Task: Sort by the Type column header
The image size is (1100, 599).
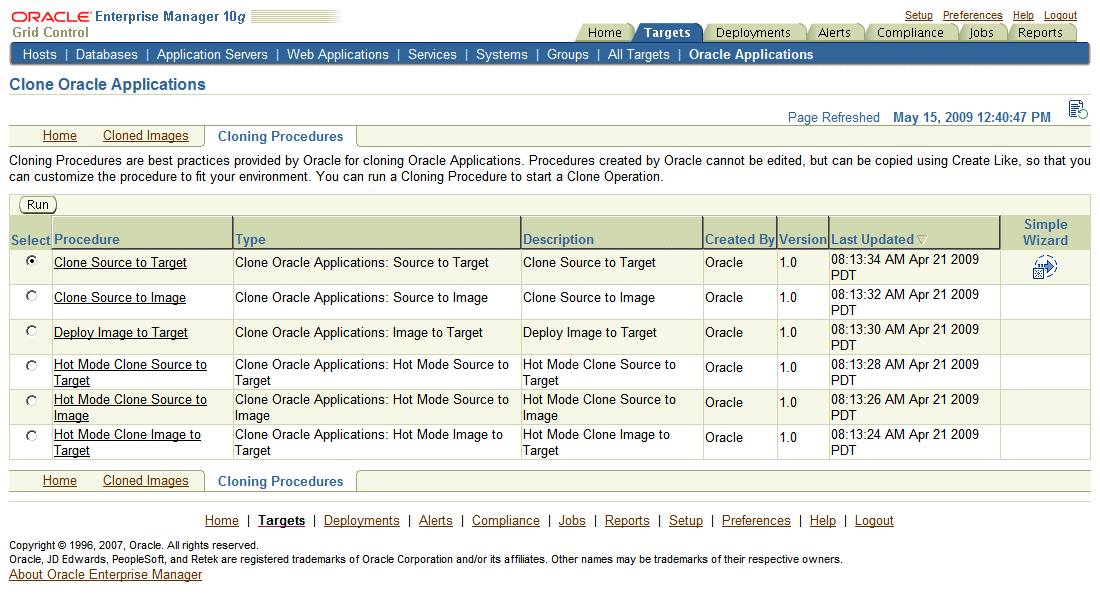Action: click(250, 239)
